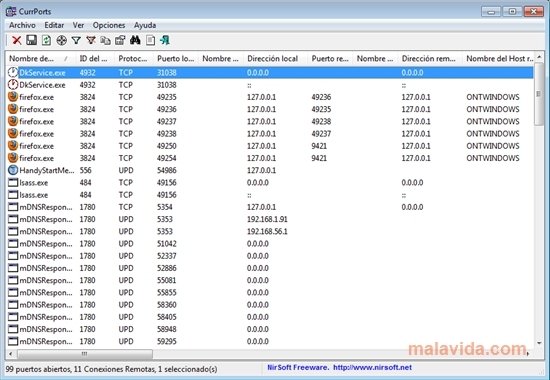
Task: Click the local port 54986 cell
Action: [x=167, y=170]
